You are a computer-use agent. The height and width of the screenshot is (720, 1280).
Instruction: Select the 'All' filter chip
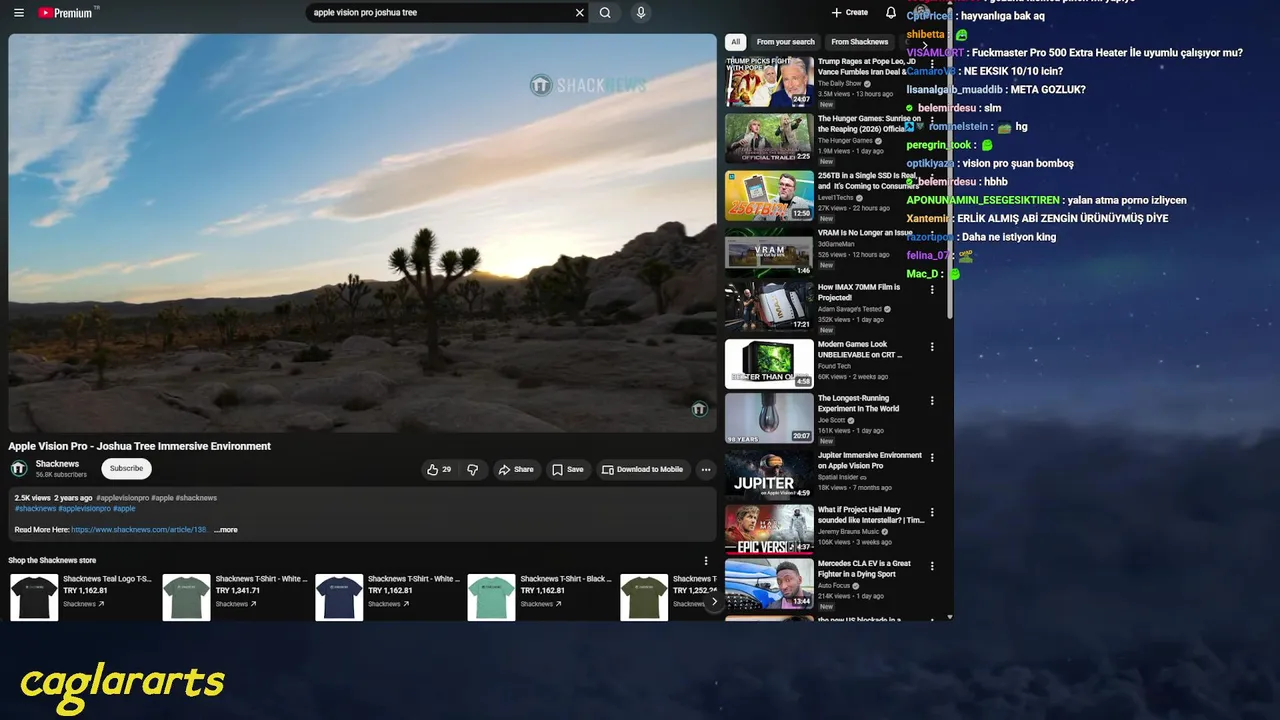pos(736,42)
